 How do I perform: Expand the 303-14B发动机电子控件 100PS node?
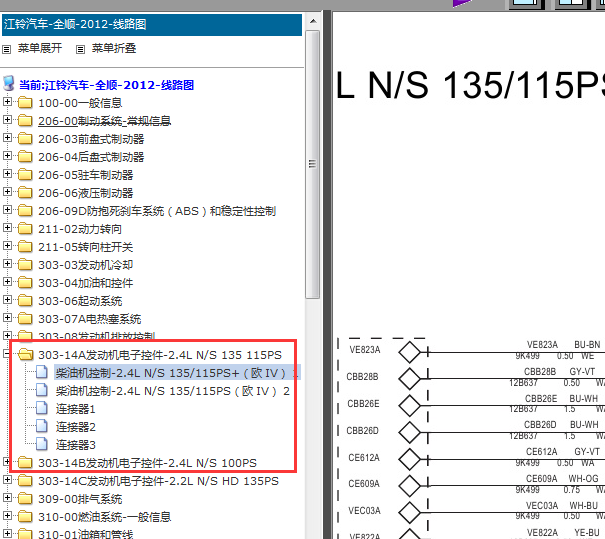tap(7, 461)
